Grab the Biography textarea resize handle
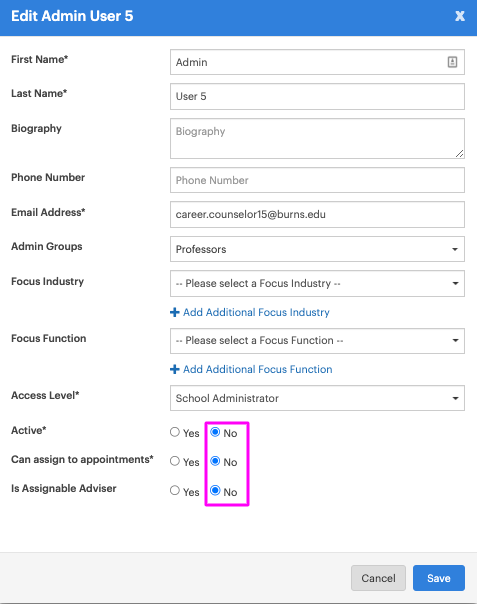The width and height of the screenshot is (477, 604). [x=459, y=154]
